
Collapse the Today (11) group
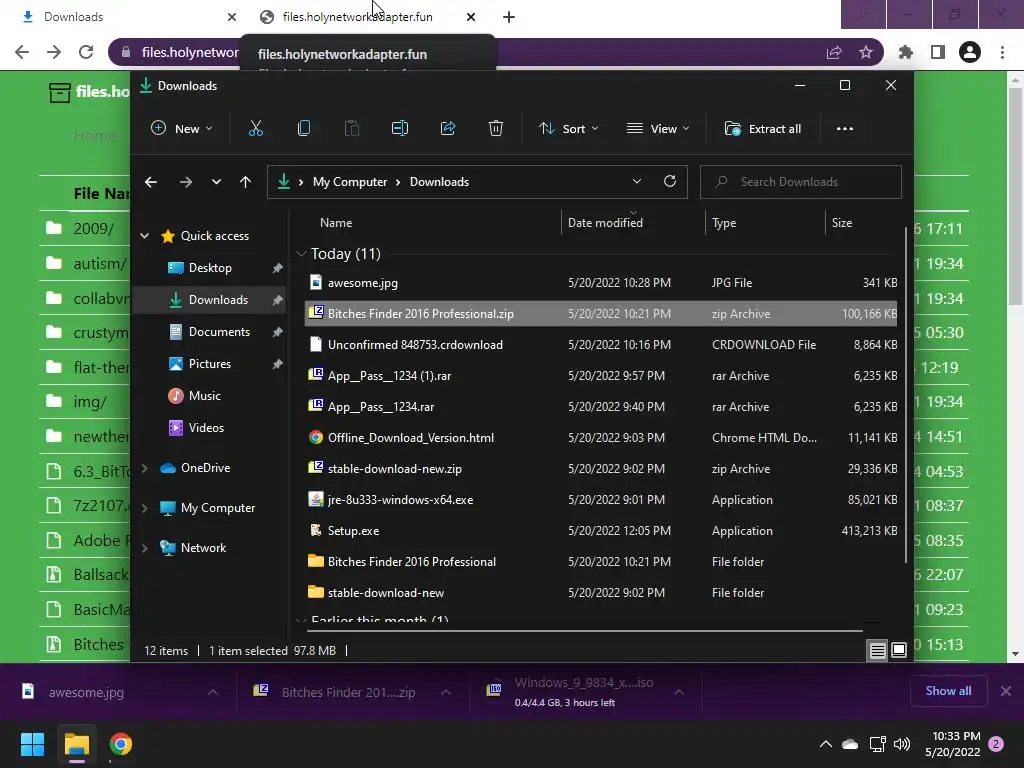coord(301,253)
